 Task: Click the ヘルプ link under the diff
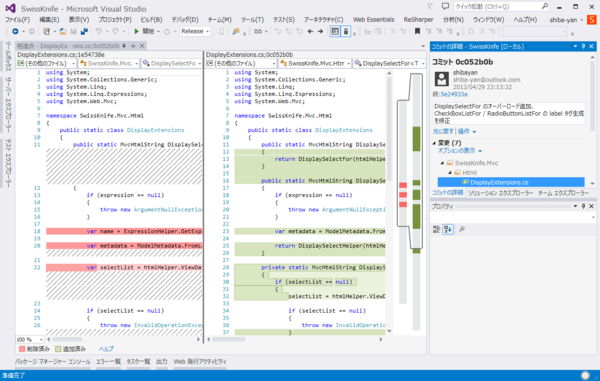click(106, 349)
